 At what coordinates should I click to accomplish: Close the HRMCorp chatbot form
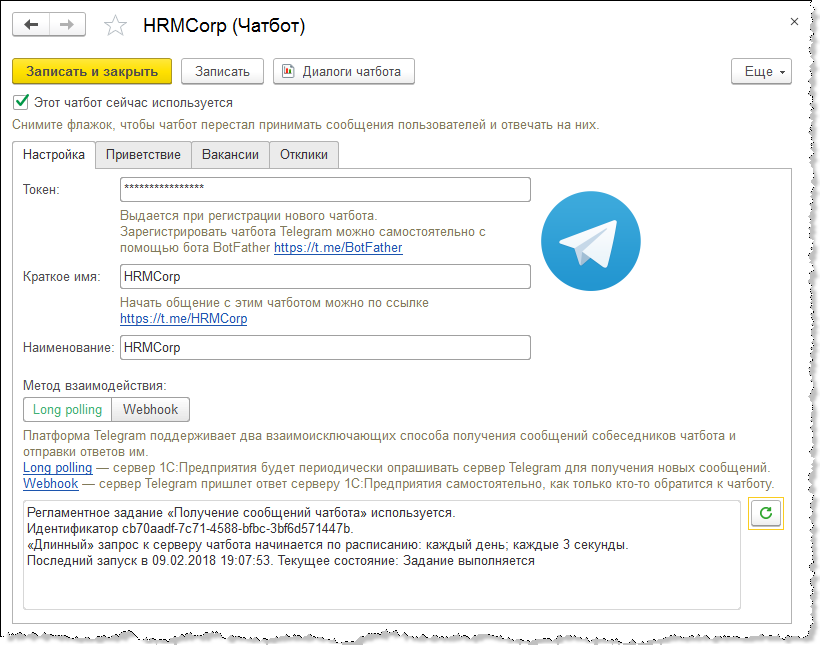[794, 21]
